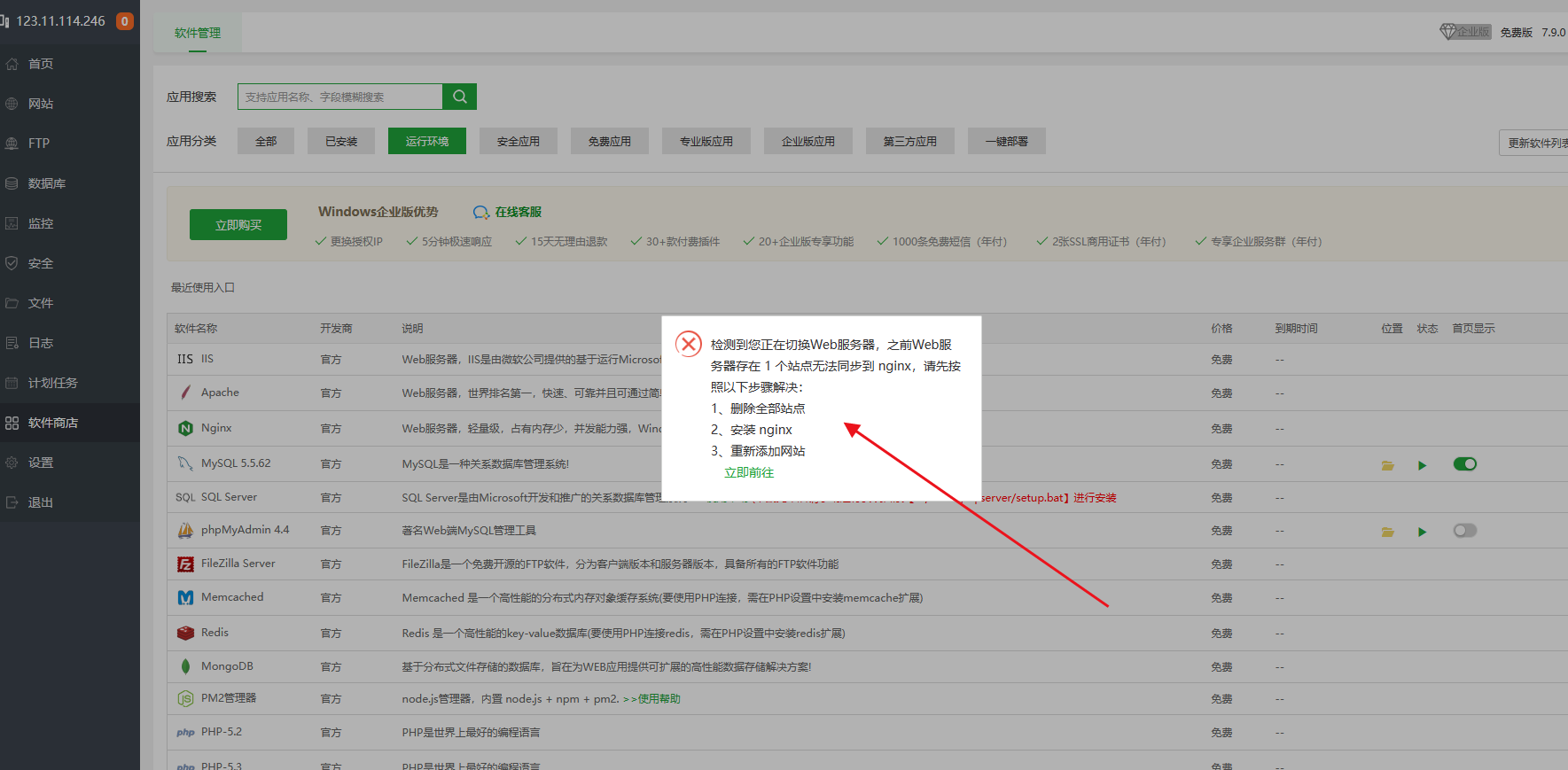This screenshot has width=1568, height=770.
Task: Select the 企业版应用 category
Action: pos(808,141)
